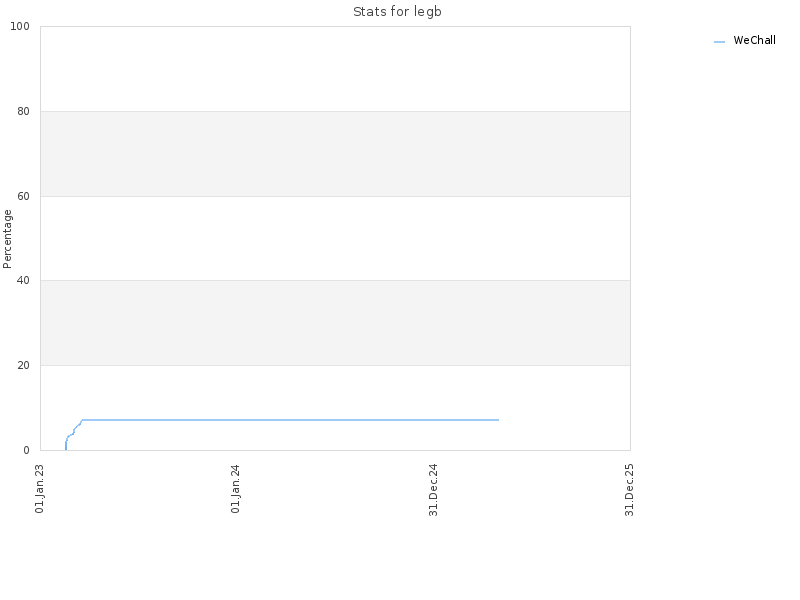
Task: Select the 80 y-axis tick label
Action: [23, 111]
